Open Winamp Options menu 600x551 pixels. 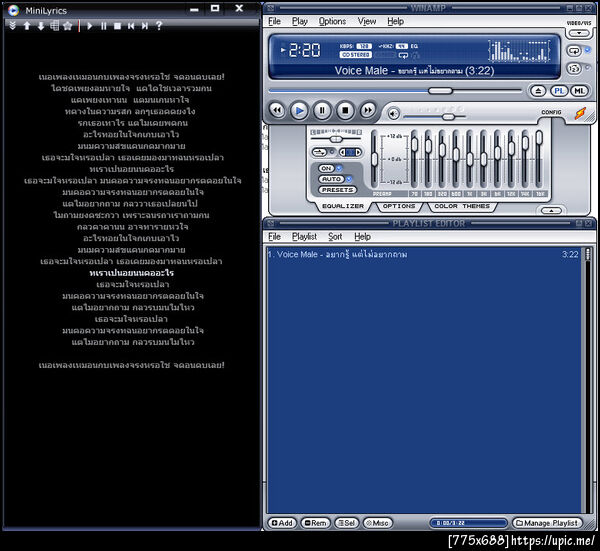[332, 21]
